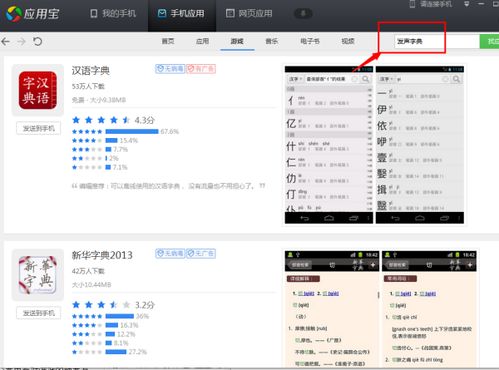Viewport: 499px width, 370px height.
Task: Click the 无广告 badge of 新华字典2013
Action: (x=201, y=254)
